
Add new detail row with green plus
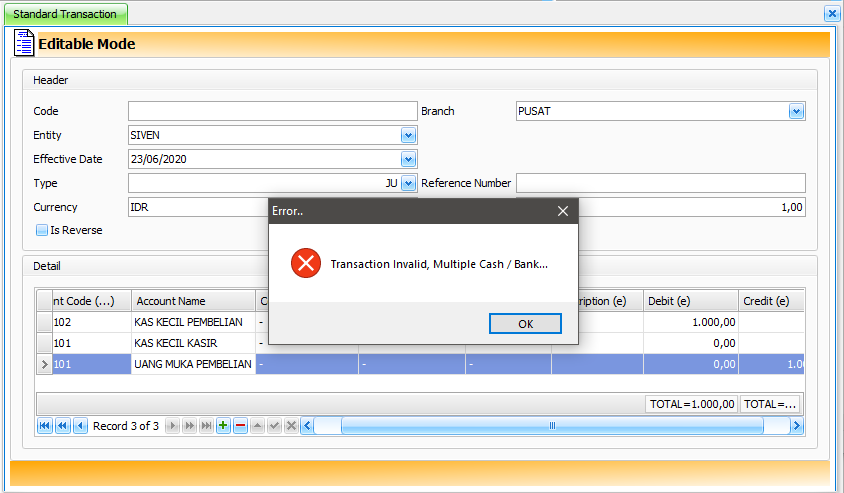(223, 426)
